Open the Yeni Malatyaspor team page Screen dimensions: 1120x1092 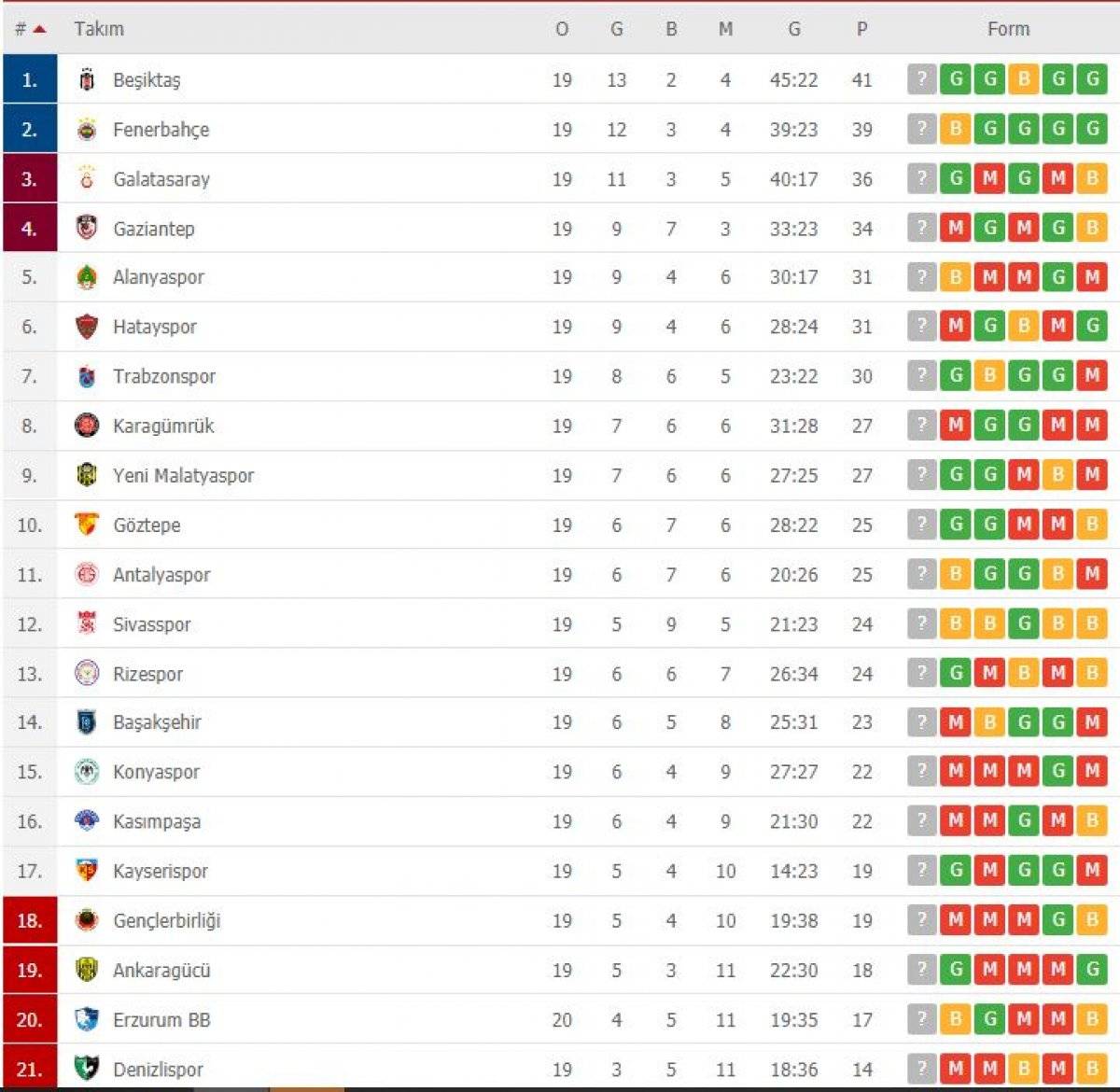[x=183, y=475]
